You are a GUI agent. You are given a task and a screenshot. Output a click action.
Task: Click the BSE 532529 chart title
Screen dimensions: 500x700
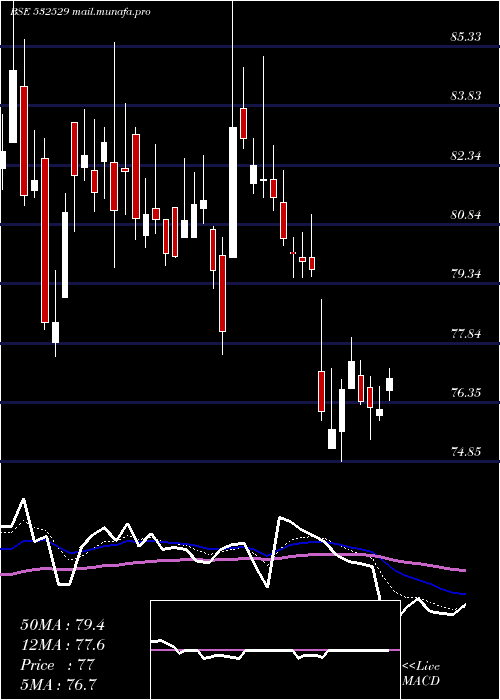39,12
